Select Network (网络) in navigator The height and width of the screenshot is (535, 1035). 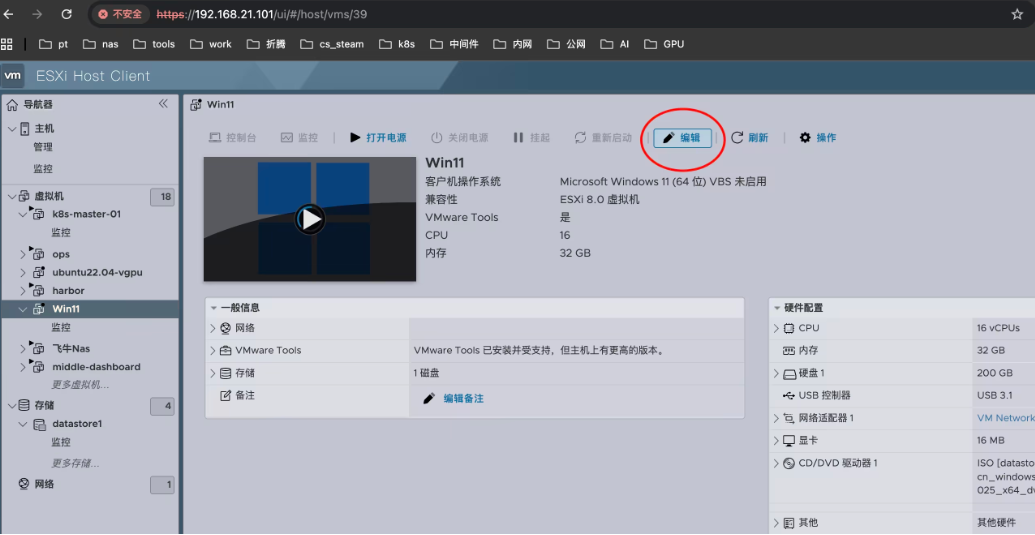[44, 484]
